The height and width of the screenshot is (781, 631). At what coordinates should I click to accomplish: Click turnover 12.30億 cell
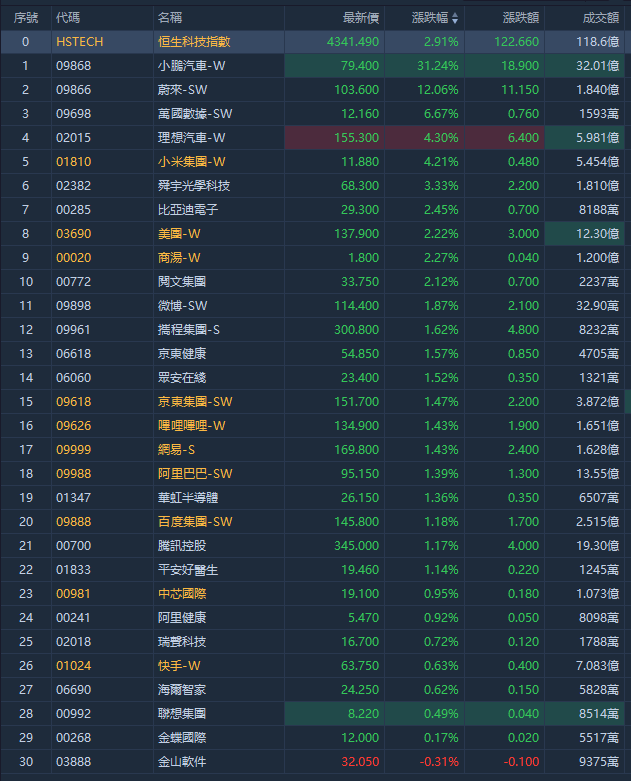pos(585,234)
